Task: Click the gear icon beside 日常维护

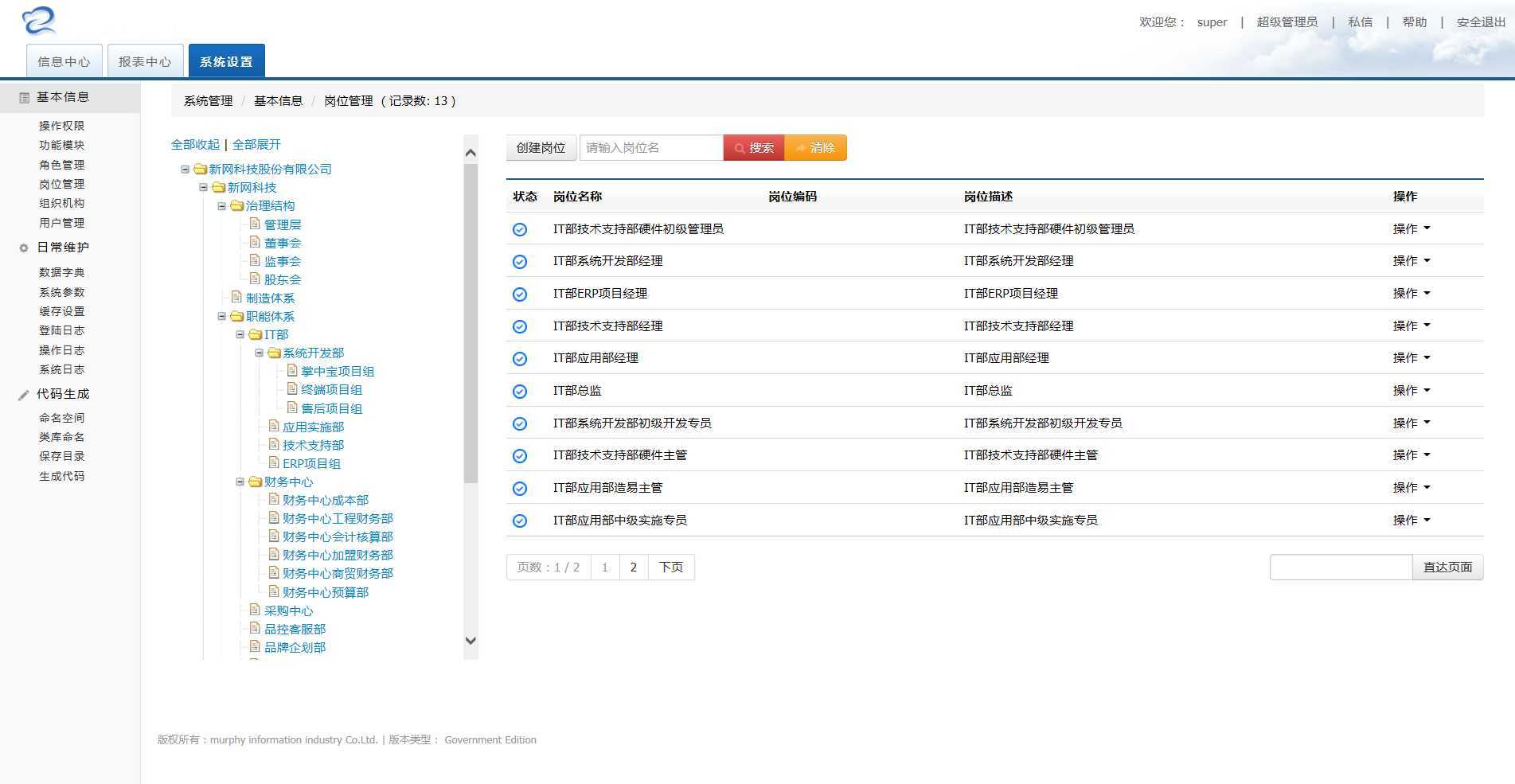Action: (x=24, y=248)
